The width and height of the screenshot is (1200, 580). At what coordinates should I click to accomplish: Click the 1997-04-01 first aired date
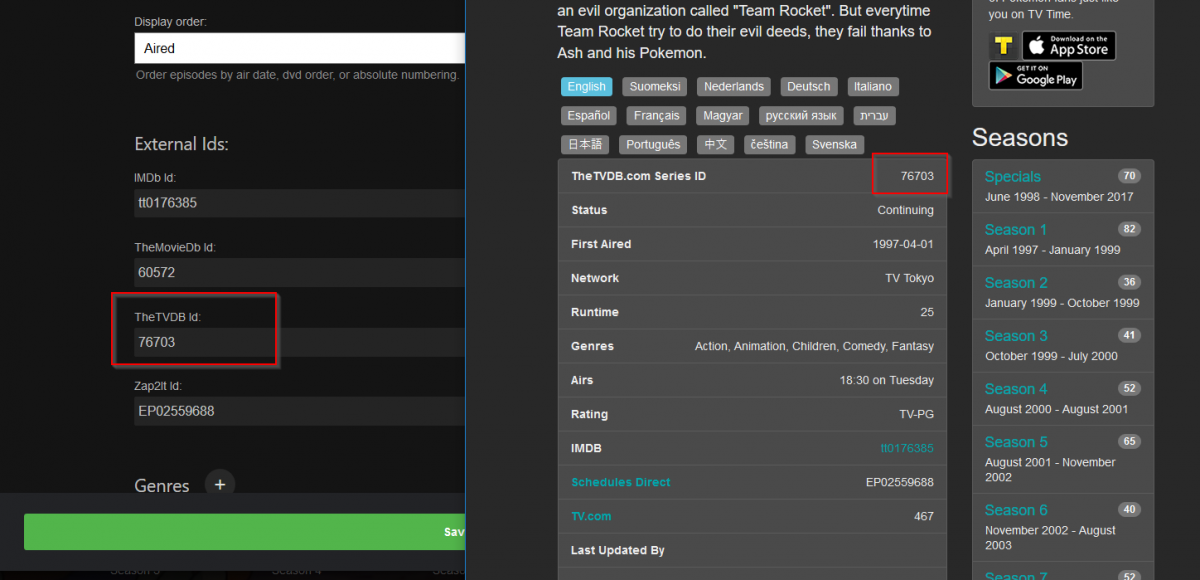click(903, 244)
